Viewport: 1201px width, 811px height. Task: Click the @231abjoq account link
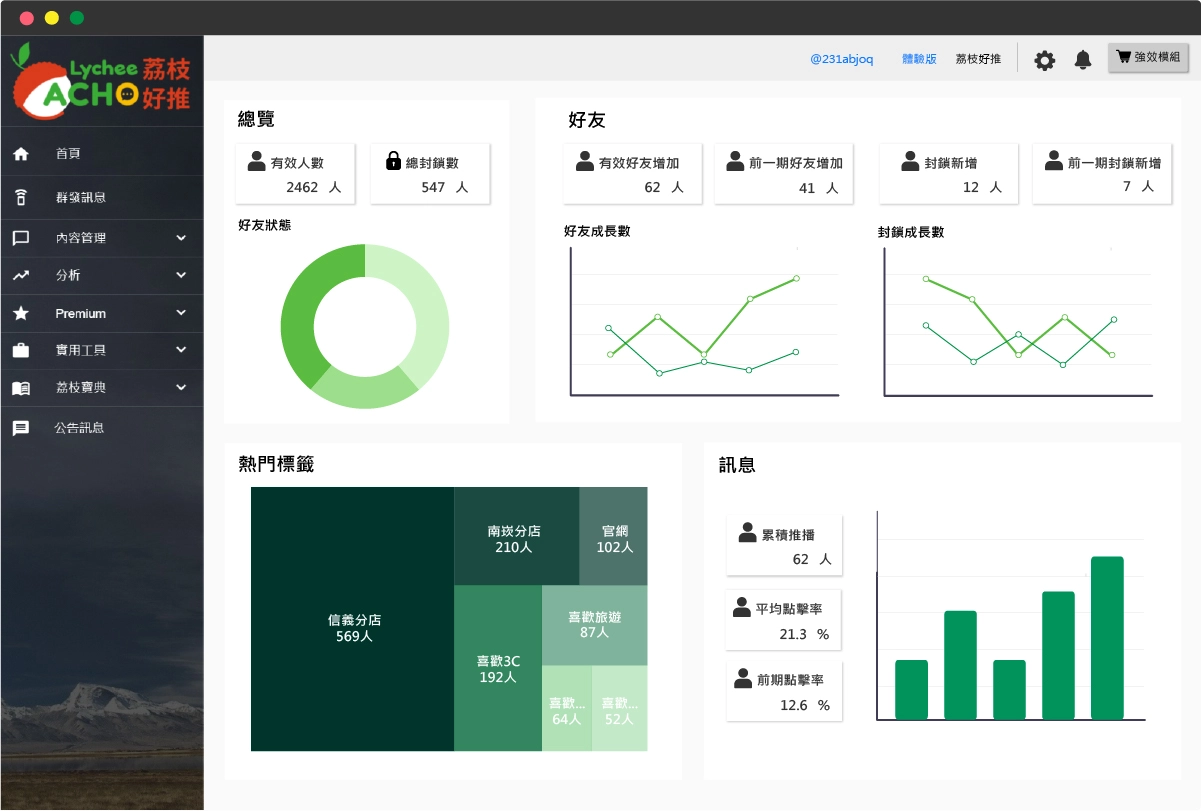(x=841, y=59)
